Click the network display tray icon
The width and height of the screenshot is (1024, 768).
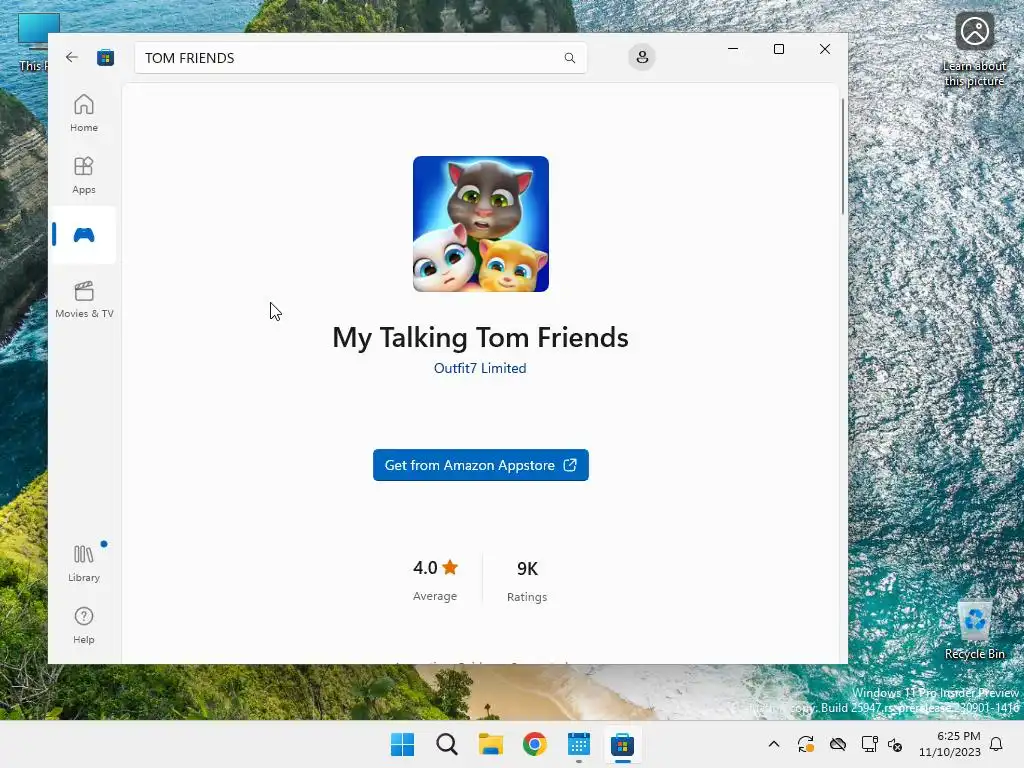click(x=869, y=744)
